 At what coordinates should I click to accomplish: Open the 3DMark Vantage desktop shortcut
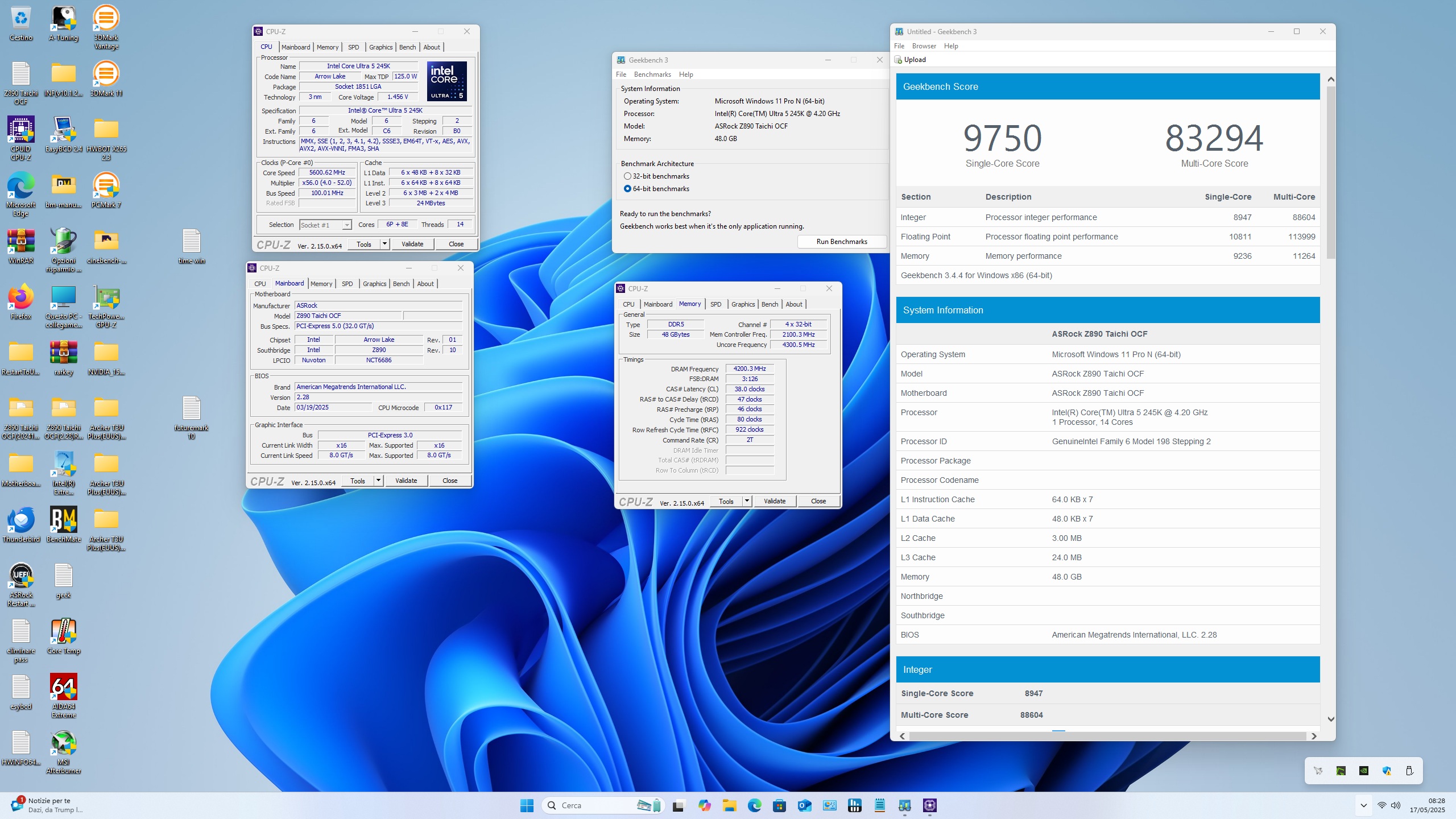click(x=106, y=27)
